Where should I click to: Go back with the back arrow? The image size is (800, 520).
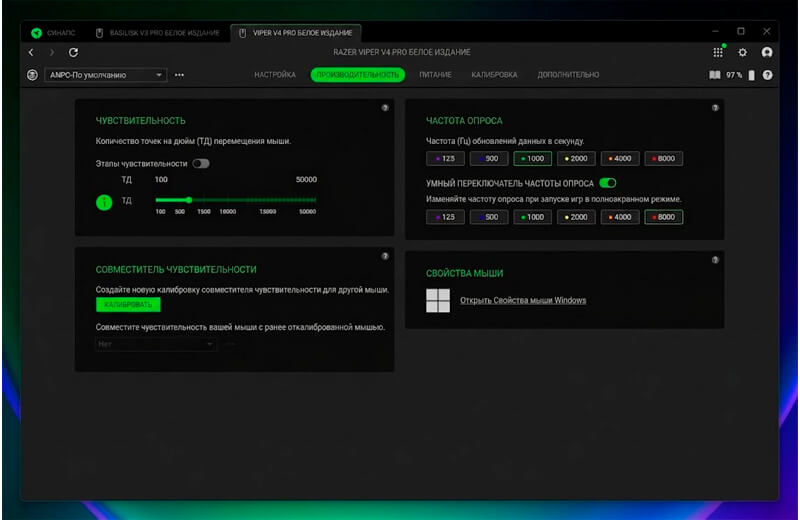[32, 52]
